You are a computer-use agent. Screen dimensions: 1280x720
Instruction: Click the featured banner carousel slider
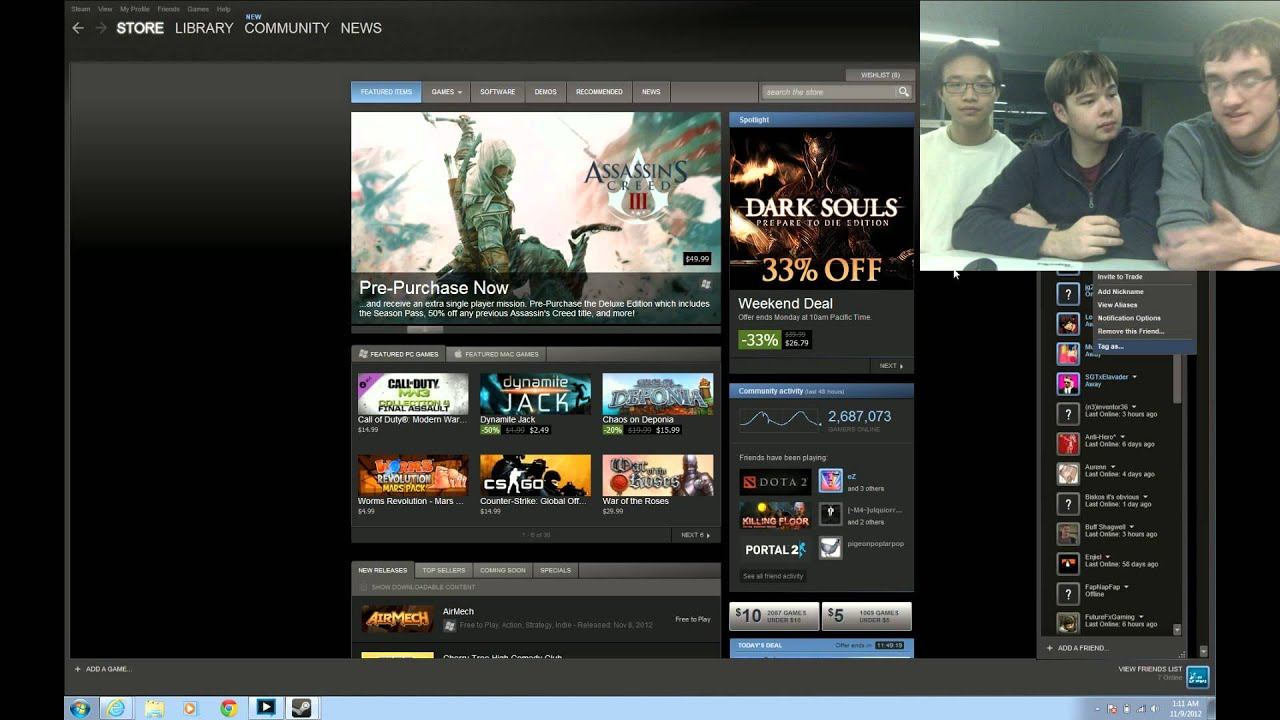(425, 329)
